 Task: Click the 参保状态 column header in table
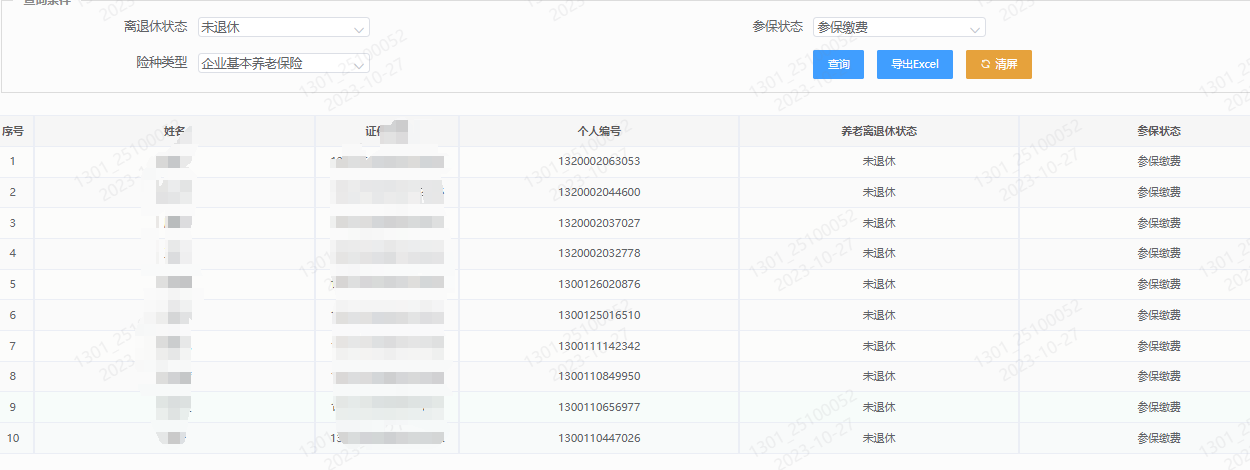[1159, 131]
